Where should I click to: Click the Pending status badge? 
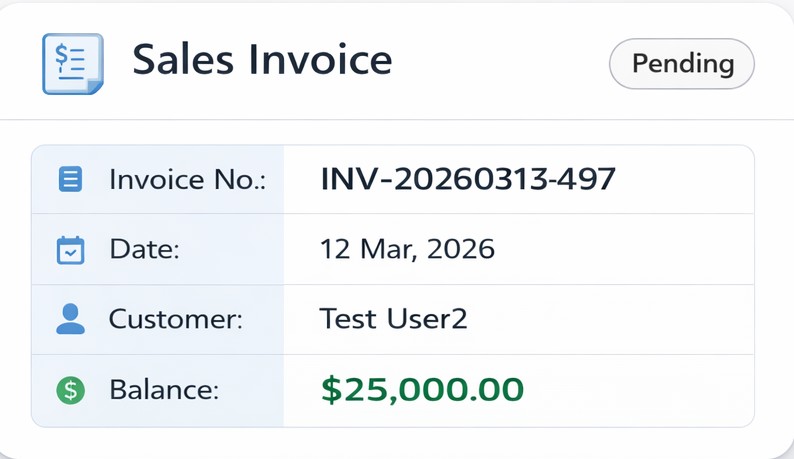click(x=682, y=64)
